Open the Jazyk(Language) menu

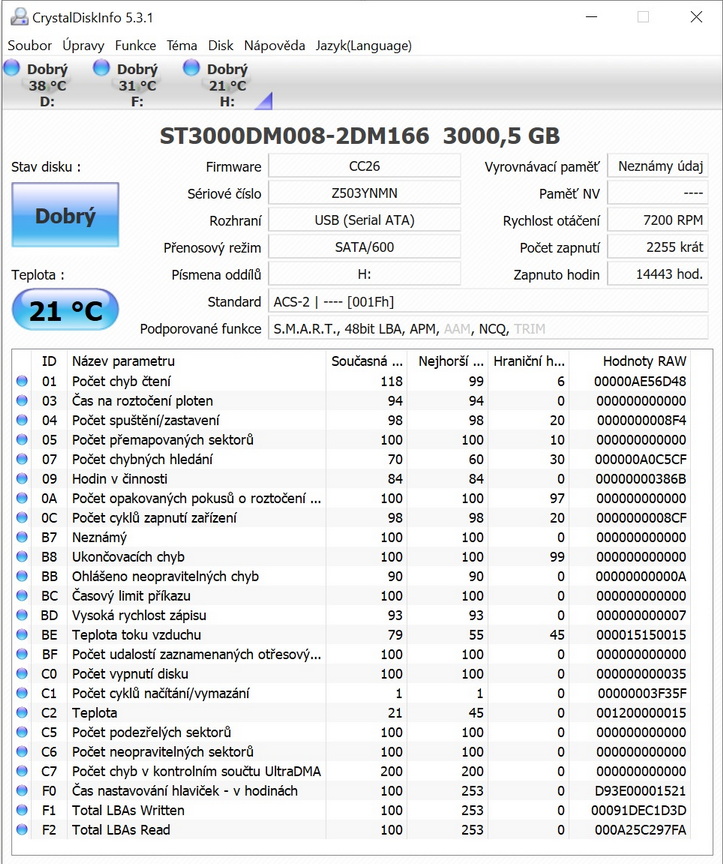pyautogui.click(x=363, y=45)
